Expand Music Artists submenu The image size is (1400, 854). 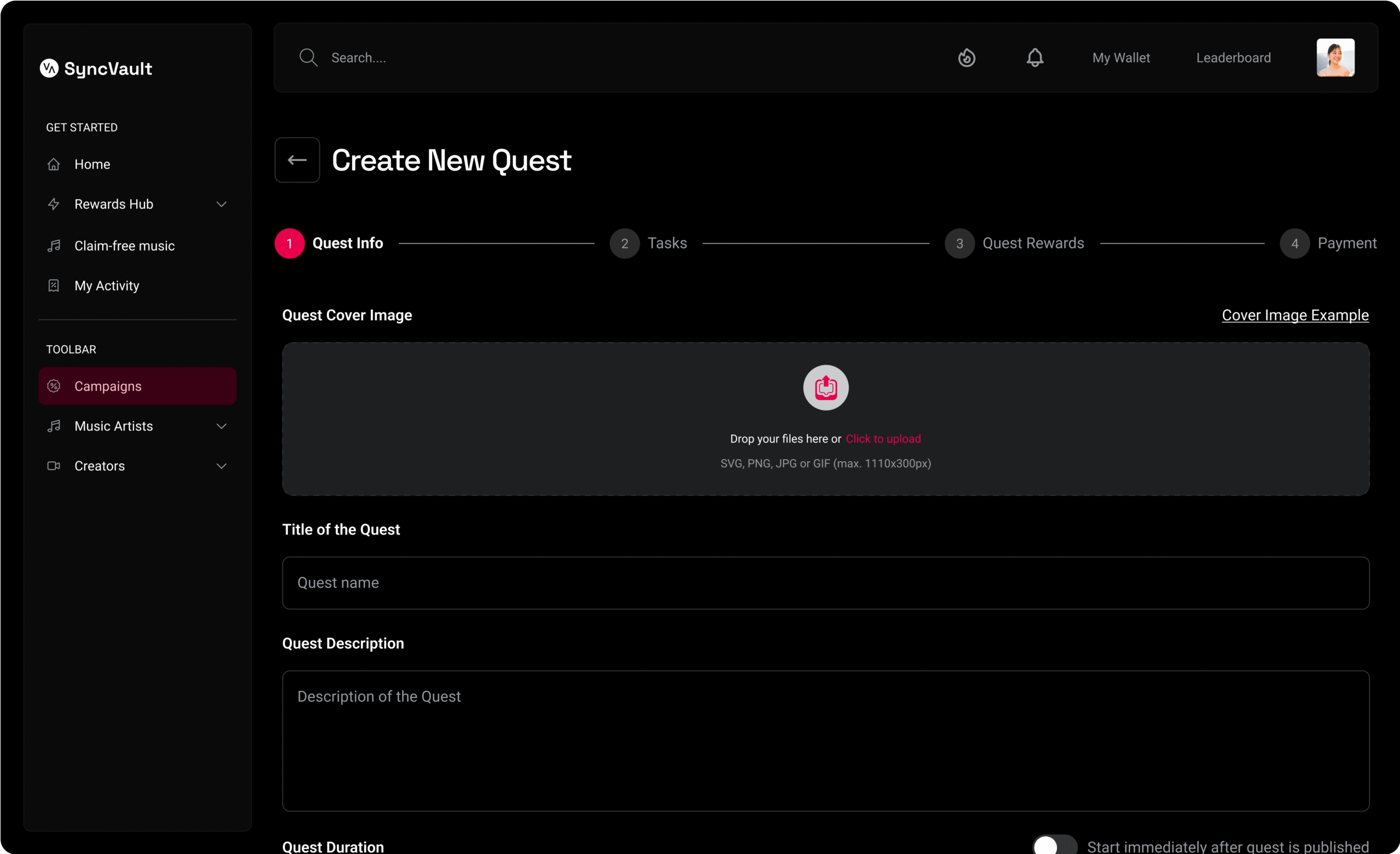coord(221,426)
